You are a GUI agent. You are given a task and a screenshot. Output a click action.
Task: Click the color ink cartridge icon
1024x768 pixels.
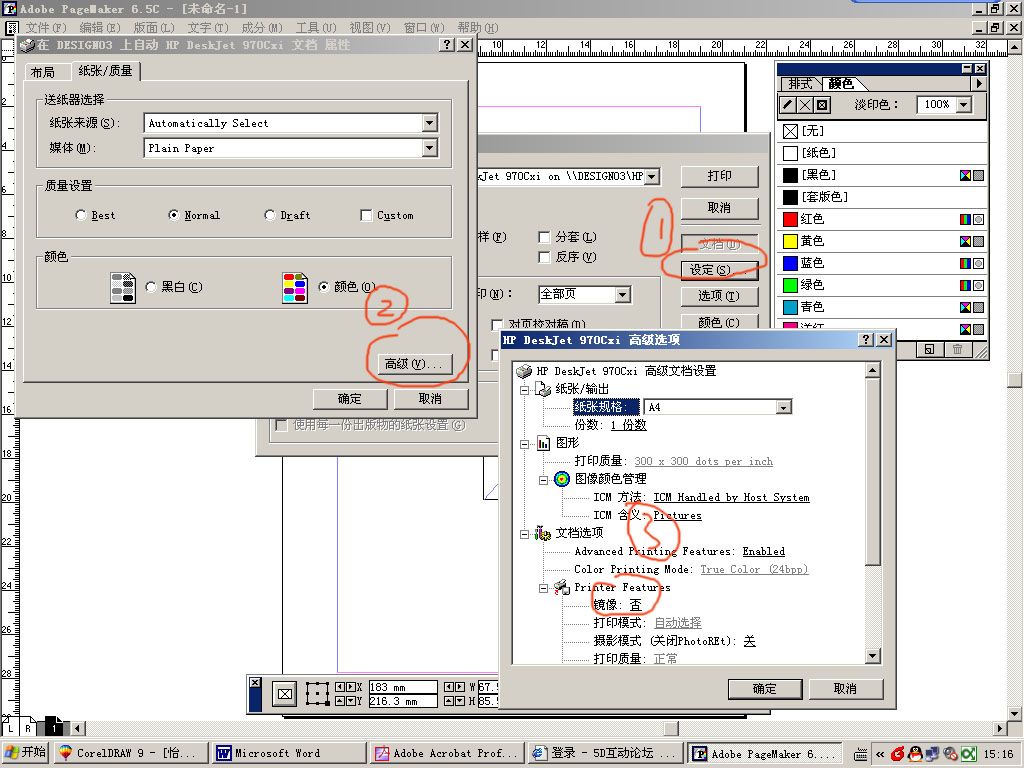pos(295,288)
